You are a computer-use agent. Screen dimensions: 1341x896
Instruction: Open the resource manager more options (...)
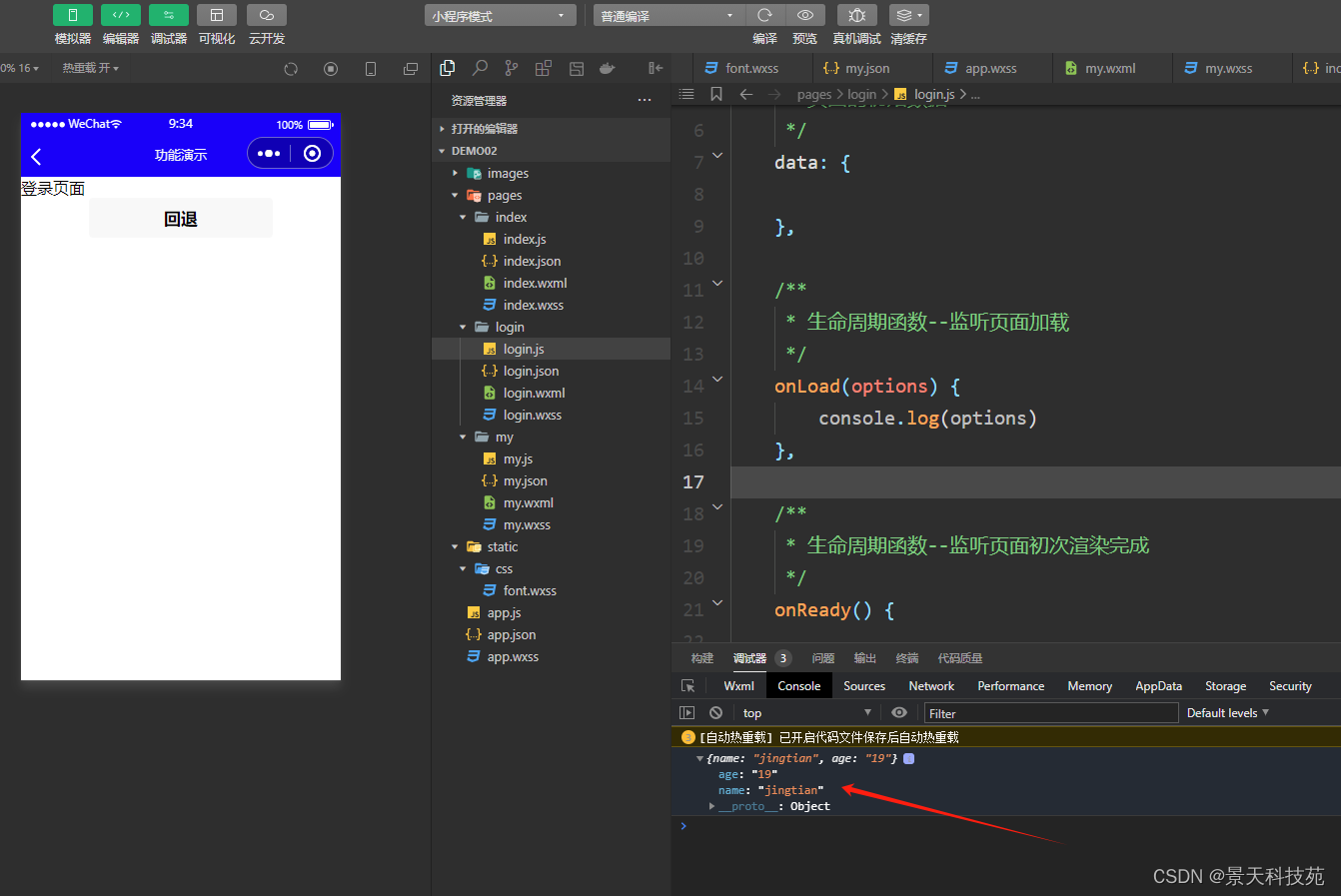[645, 100]
